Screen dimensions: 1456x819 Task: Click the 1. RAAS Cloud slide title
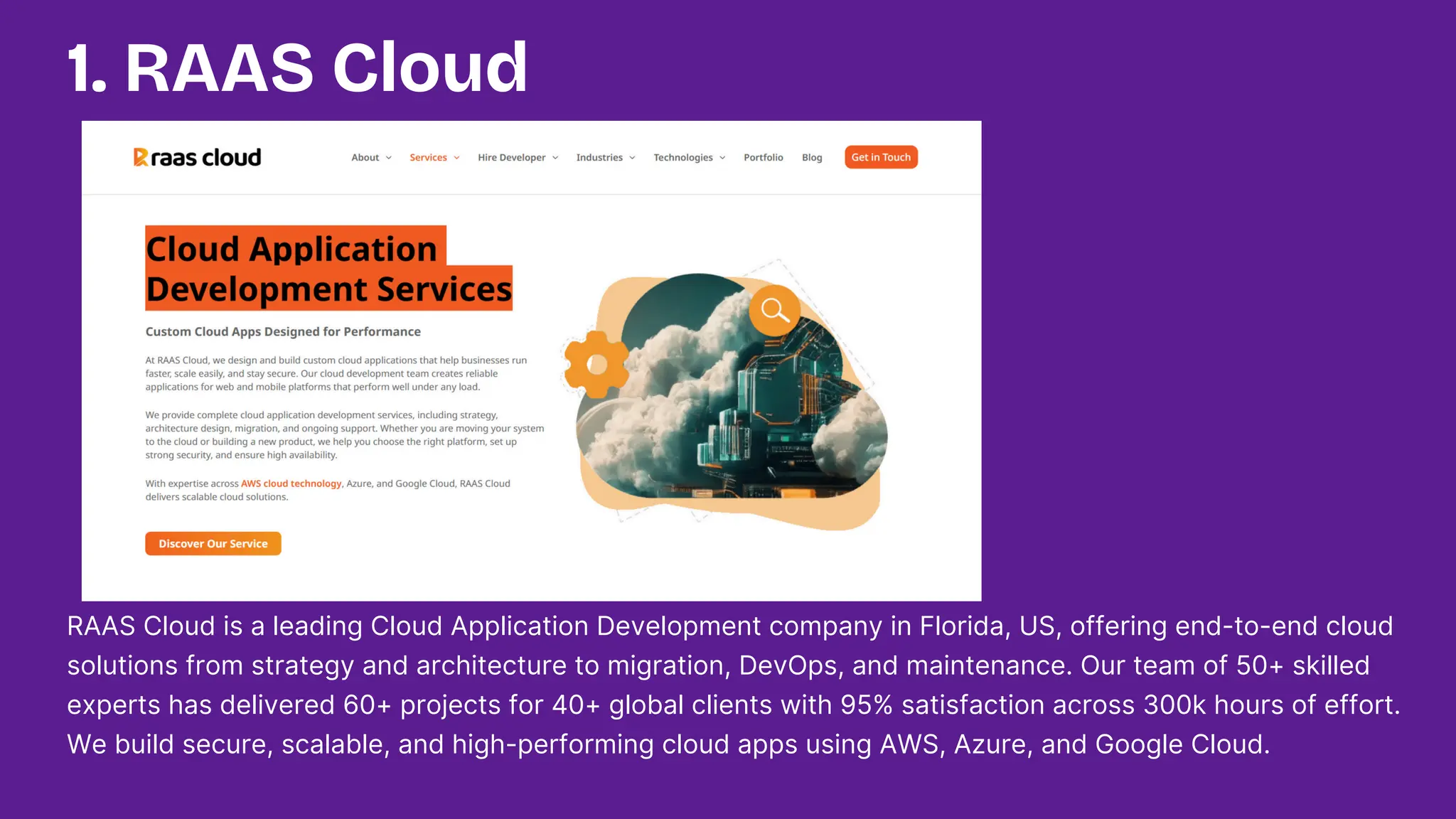297,68
